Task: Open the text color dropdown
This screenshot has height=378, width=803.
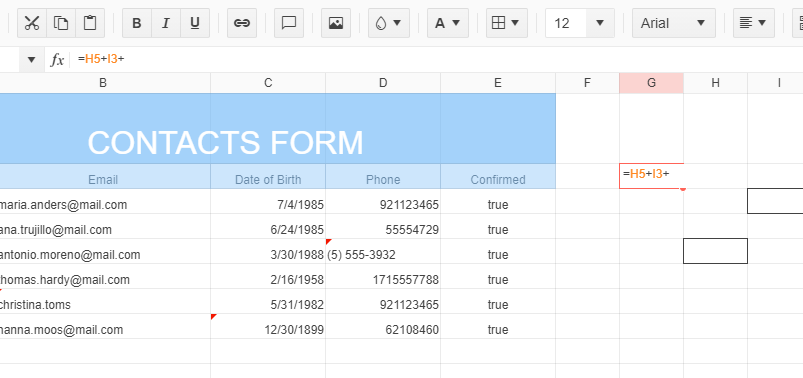Action: [x=448, y=23]
